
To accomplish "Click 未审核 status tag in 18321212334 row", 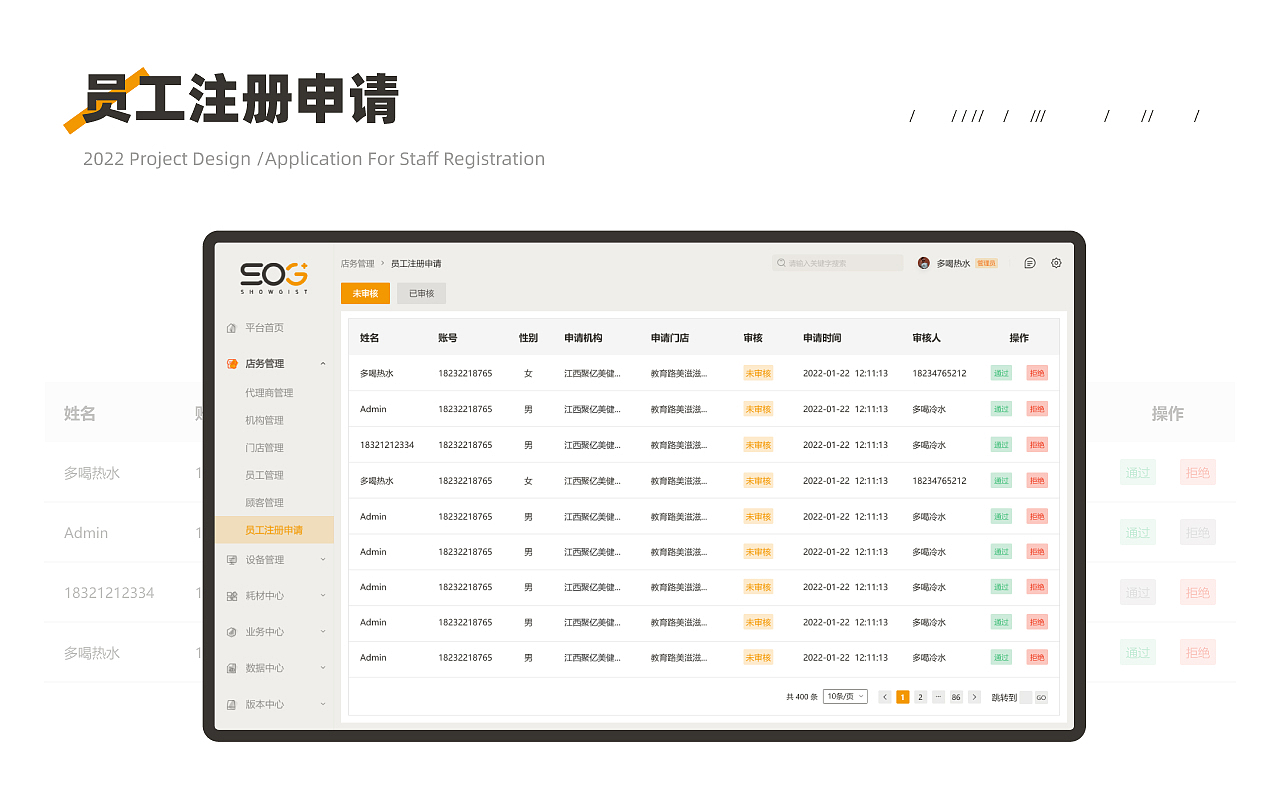I will (758, 445).
